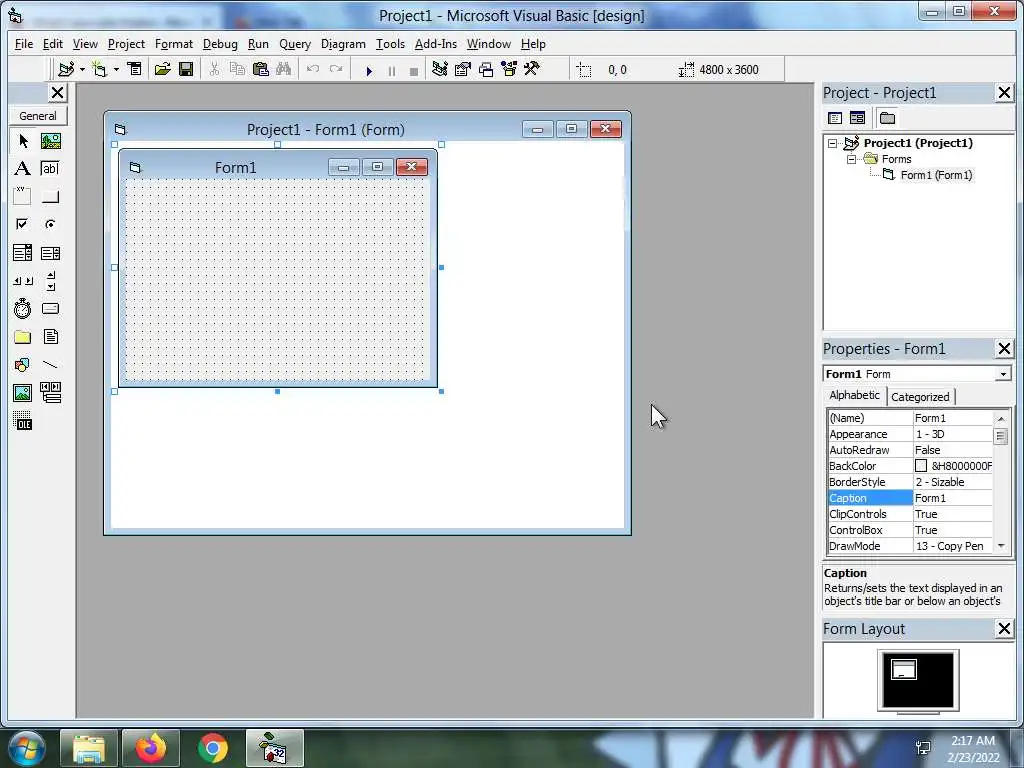Select the BorderStyle property row
Screen dimensions: 1024x768
point(910,482)
